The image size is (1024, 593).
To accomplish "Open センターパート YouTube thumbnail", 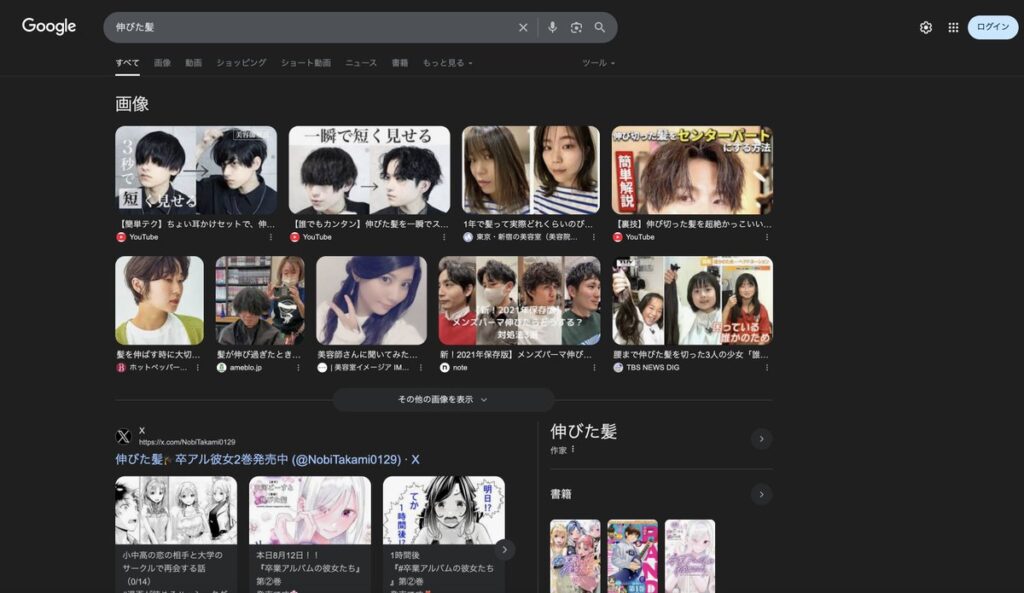I will pyautogui.click(x=692, y=170).
